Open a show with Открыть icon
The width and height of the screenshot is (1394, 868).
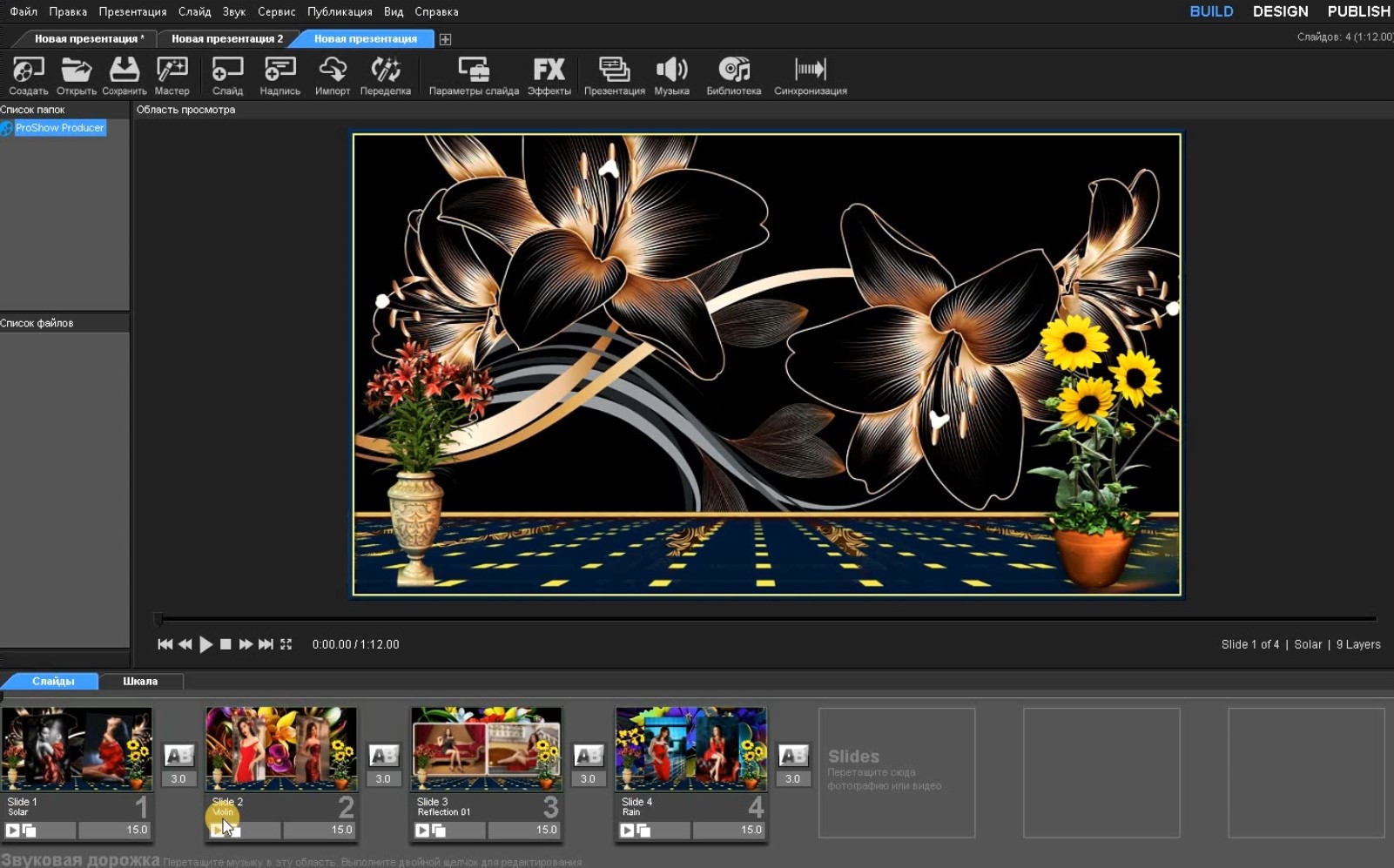click(77, 76)
